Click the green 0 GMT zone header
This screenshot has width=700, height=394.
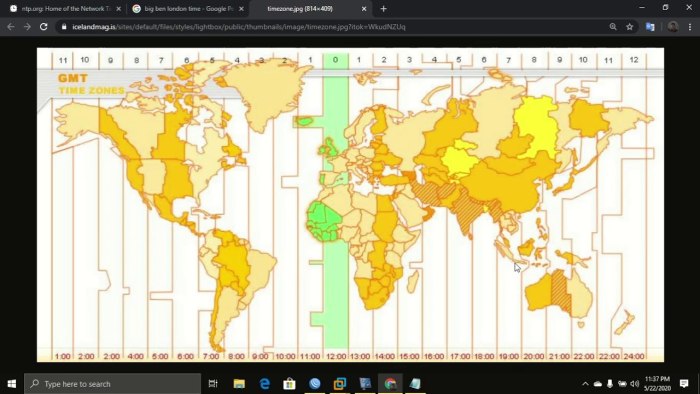click(x=335, y=60)
